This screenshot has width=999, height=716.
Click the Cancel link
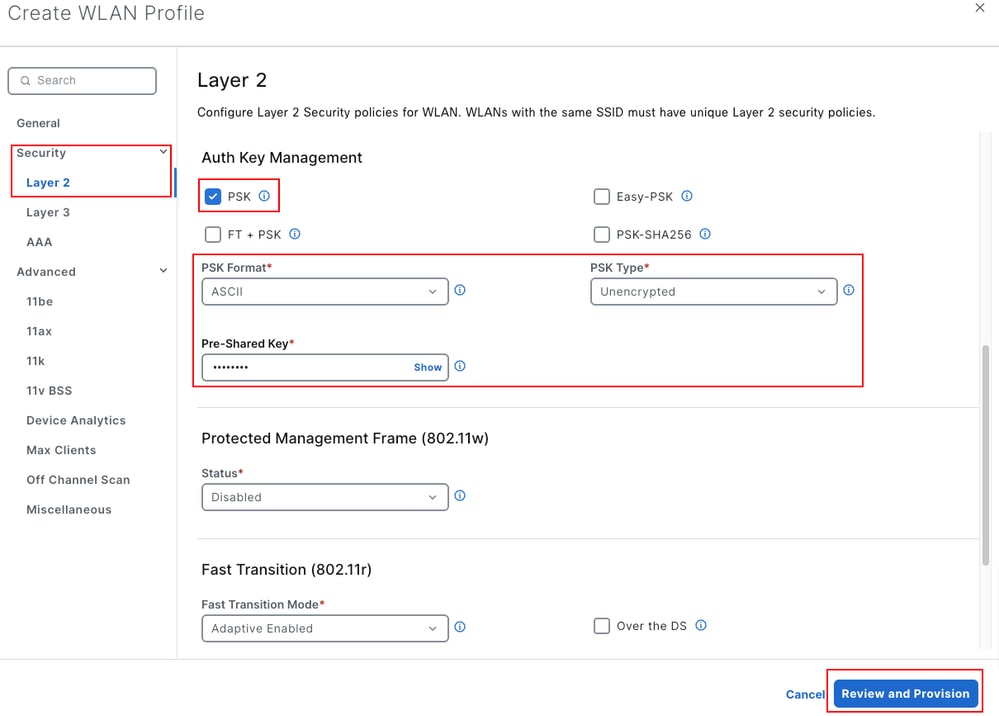click(x=805, y=694)
